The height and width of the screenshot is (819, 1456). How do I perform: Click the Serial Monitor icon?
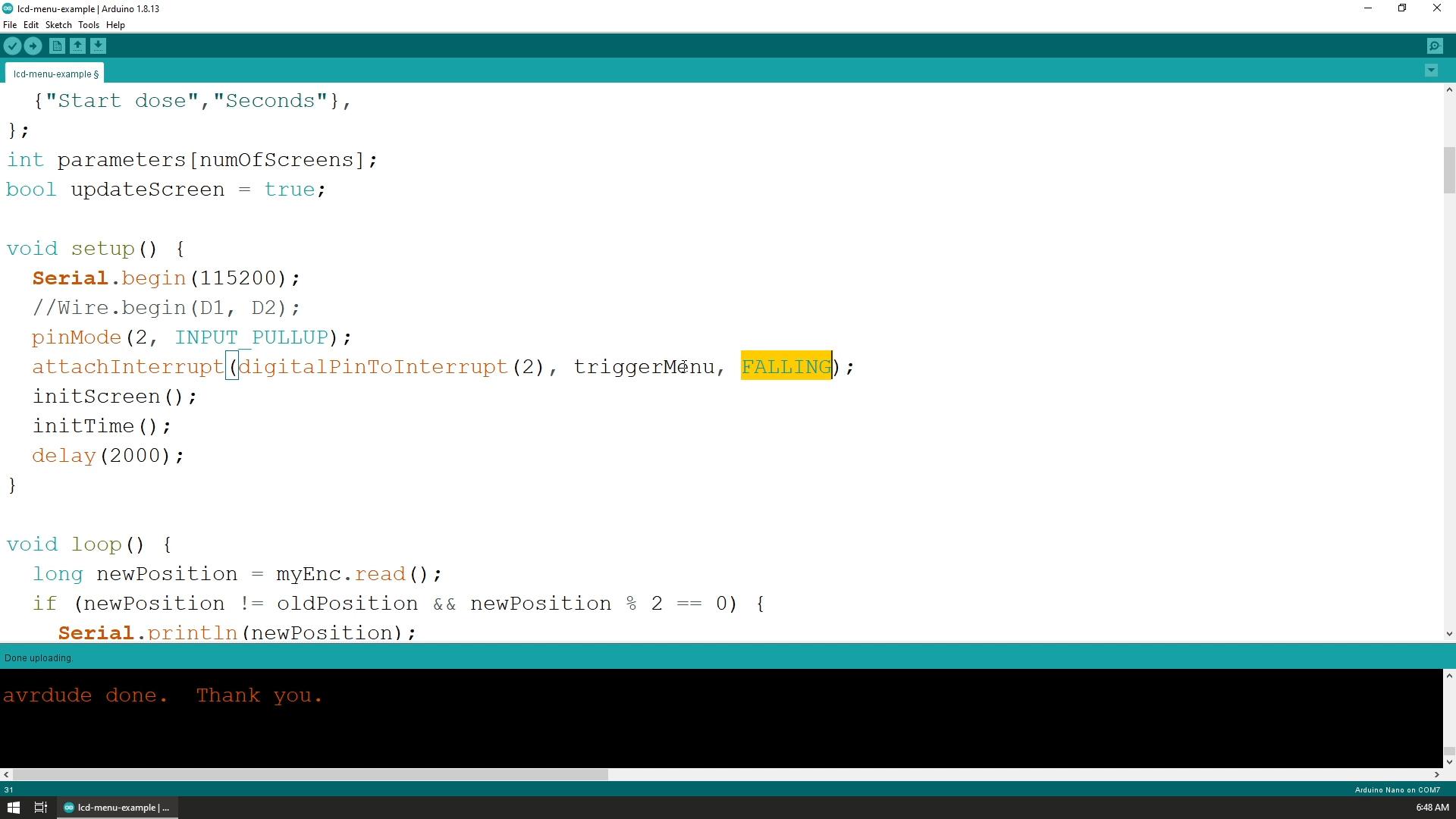pos(1434,46)
